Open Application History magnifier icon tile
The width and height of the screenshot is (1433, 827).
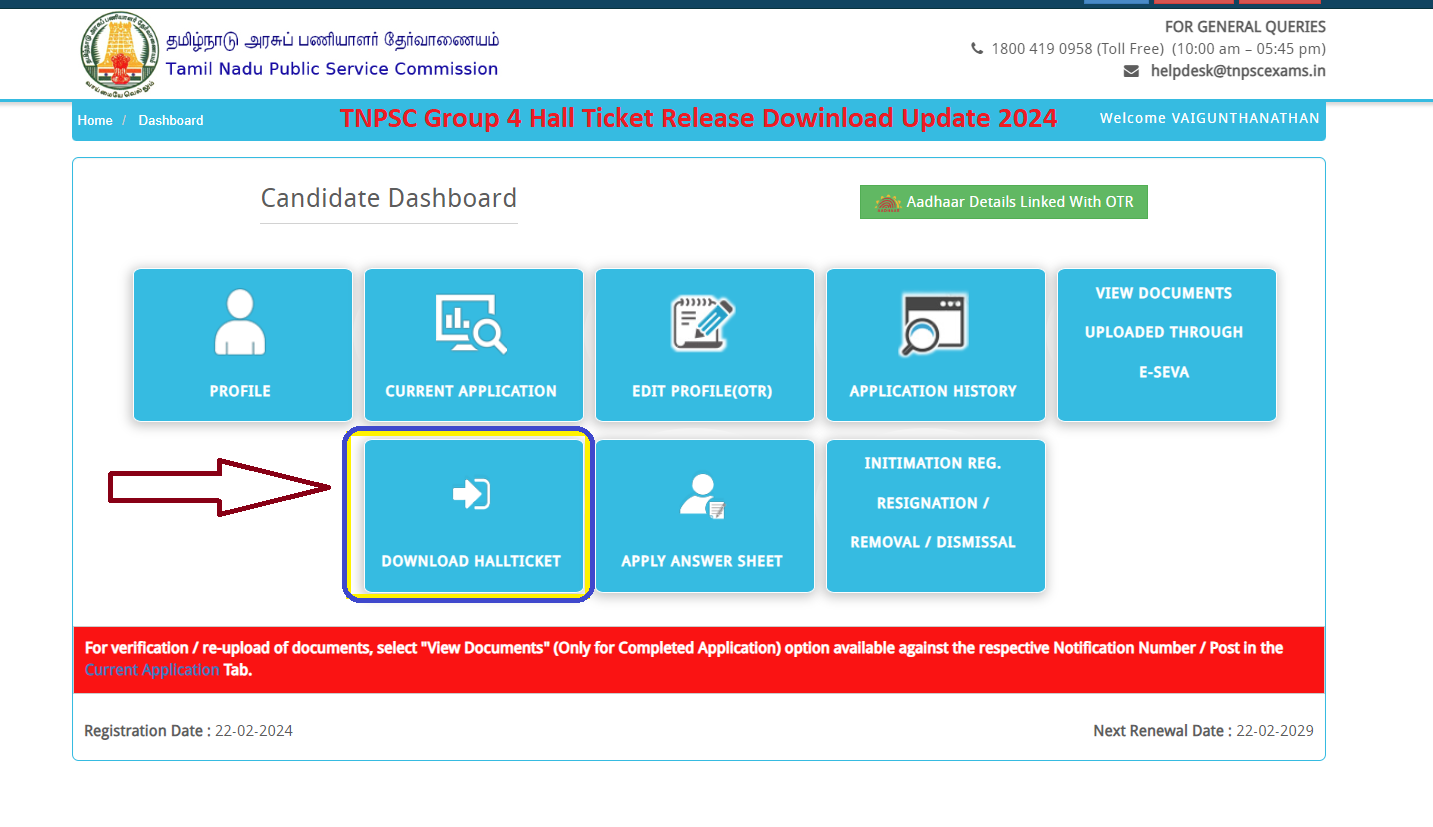pyautogui.click(x=934, y=324)
